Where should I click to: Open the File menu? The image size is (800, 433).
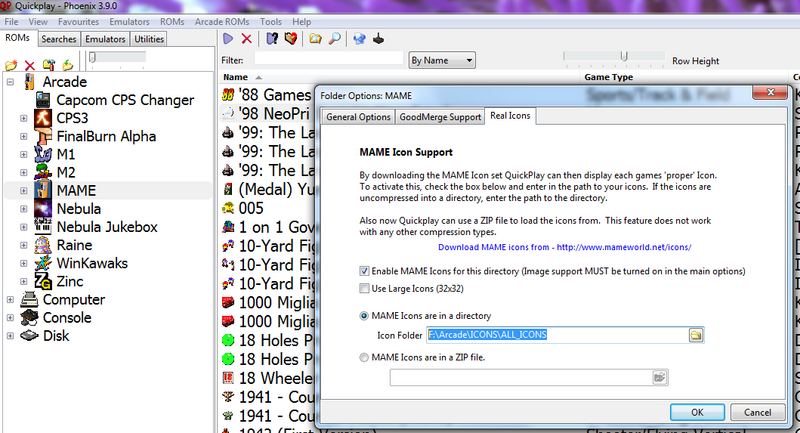(11, 22)
